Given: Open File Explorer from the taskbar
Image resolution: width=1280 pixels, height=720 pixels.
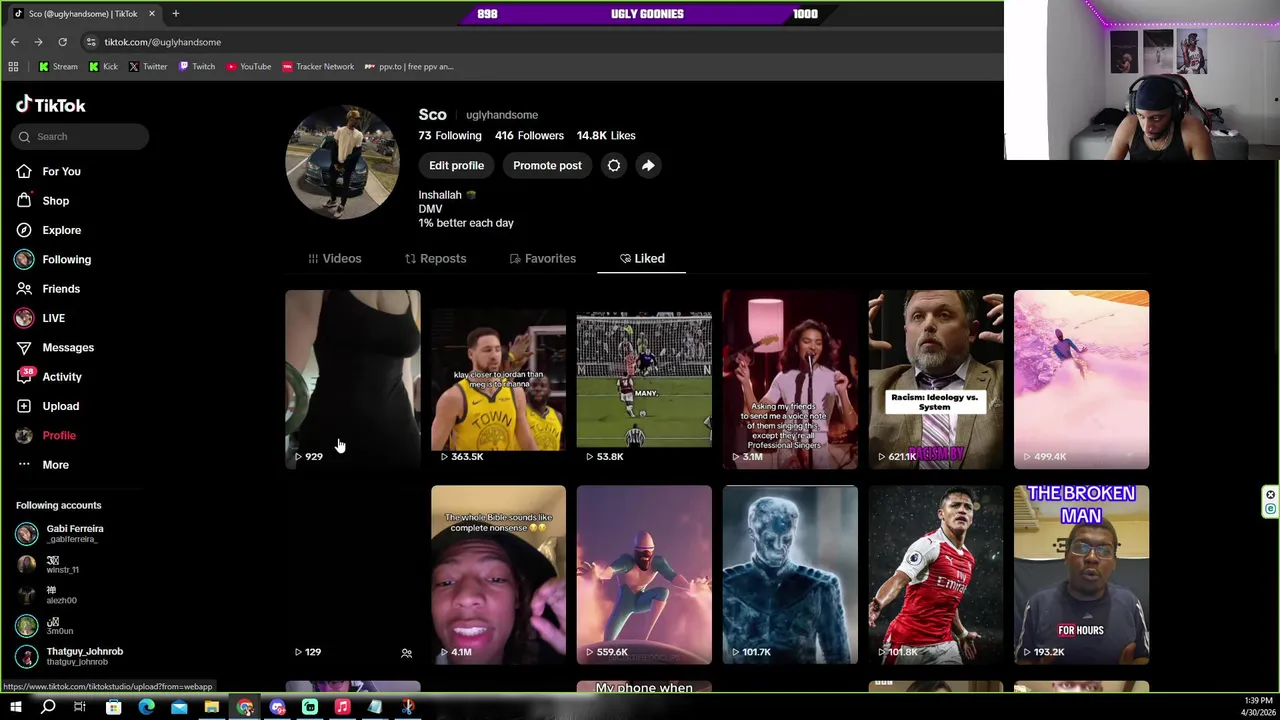Looking at the screenshot, I should (x=212, y=707).
